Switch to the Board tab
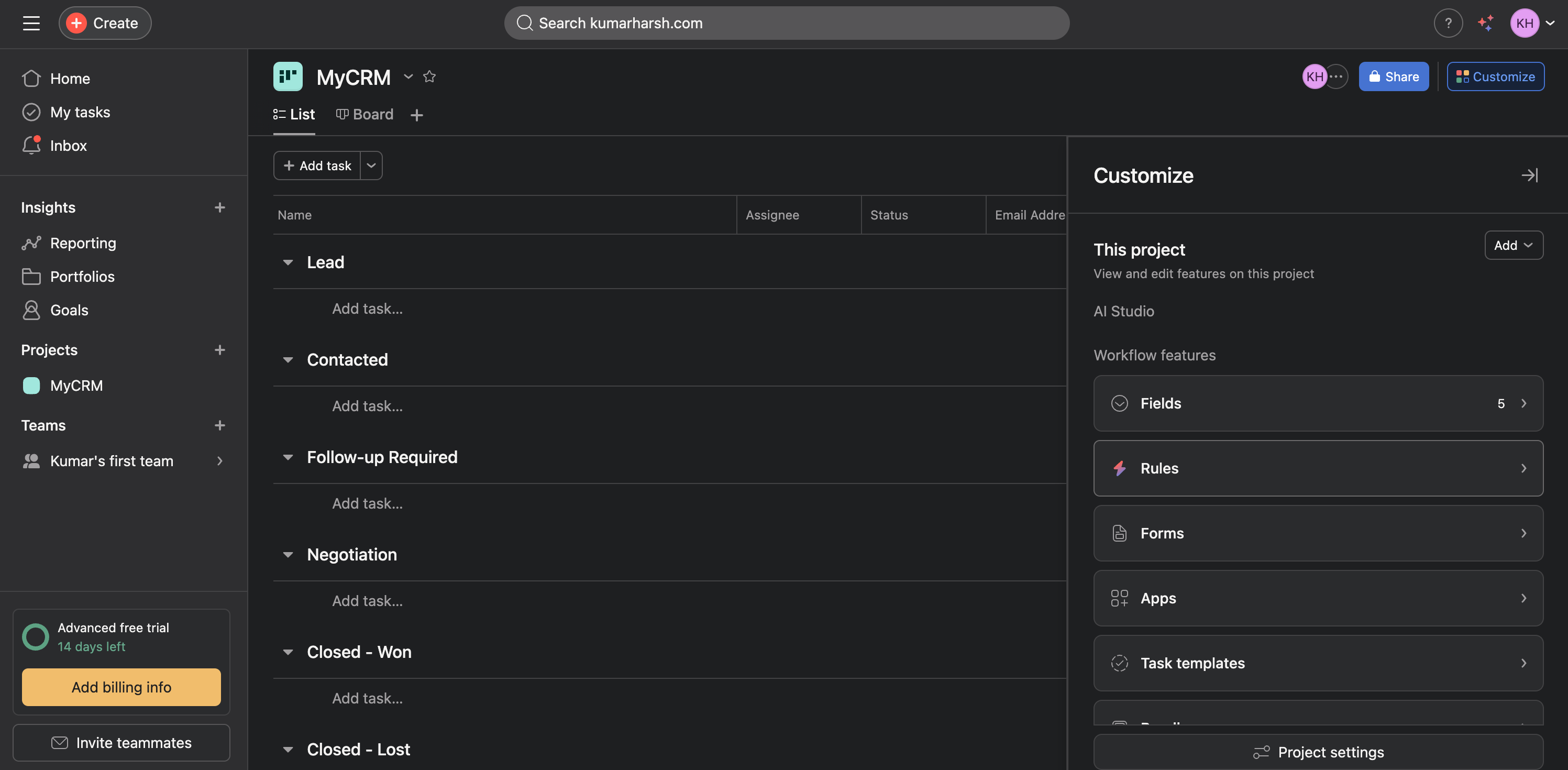Screen dimensions: 1568x770 click(365, 114)
